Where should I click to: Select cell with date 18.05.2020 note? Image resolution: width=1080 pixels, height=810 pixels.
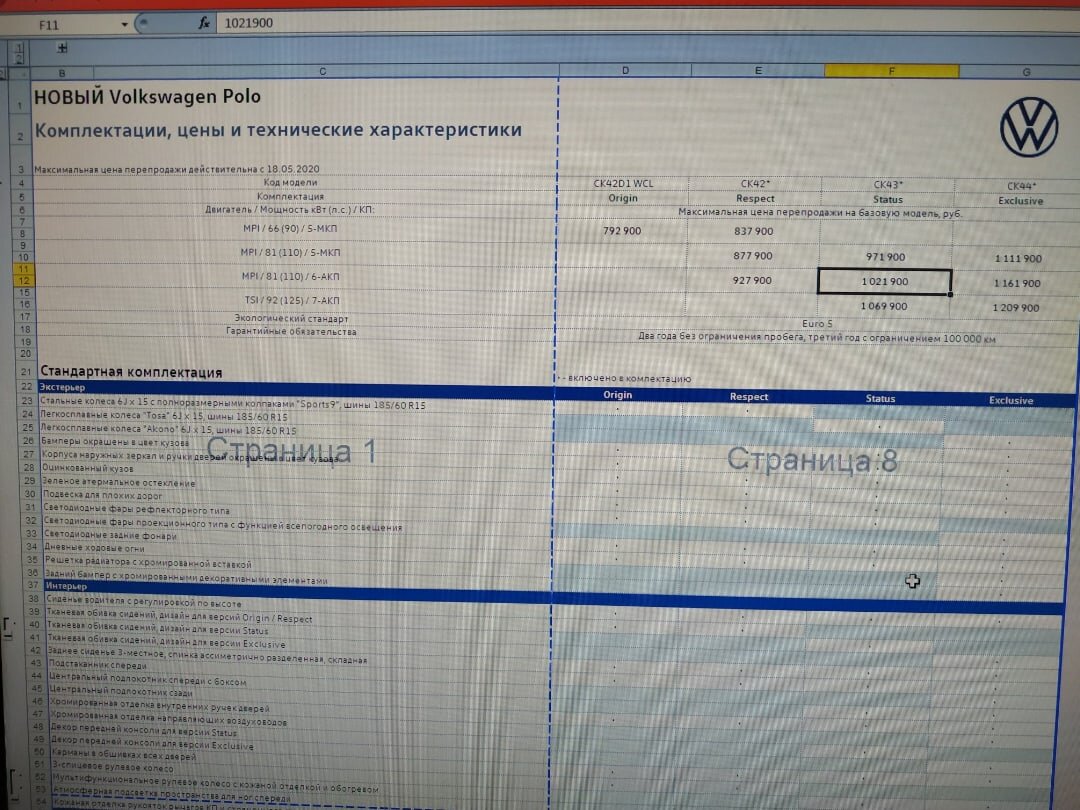click(177, 169)
